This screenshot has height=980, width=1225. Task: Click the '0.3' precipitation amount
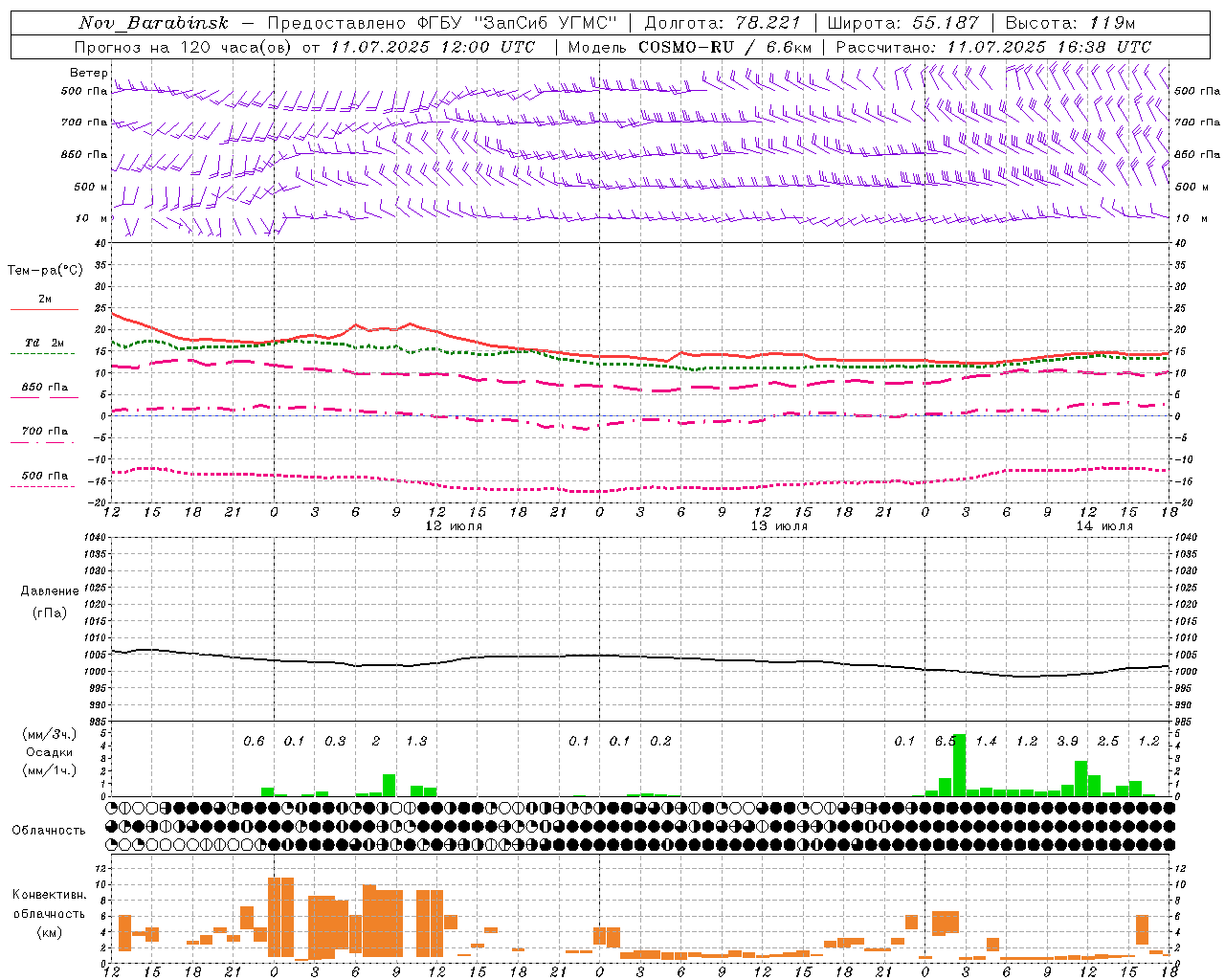tap(335, 741)
